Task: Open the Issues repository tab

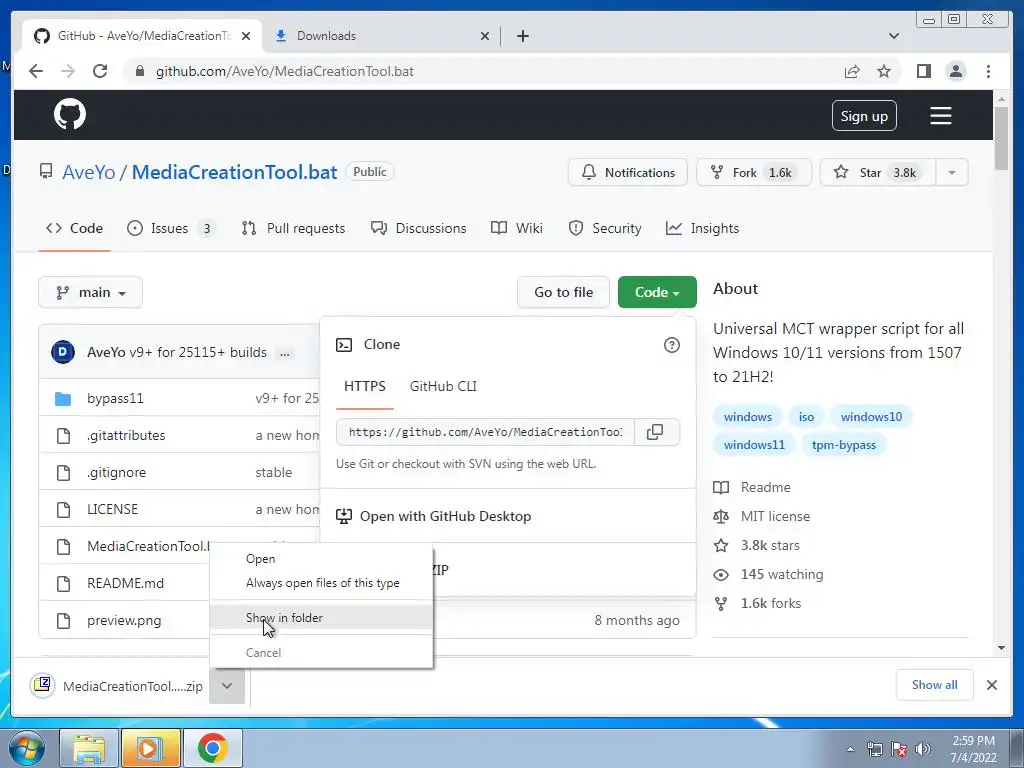Action: point(171,228)
